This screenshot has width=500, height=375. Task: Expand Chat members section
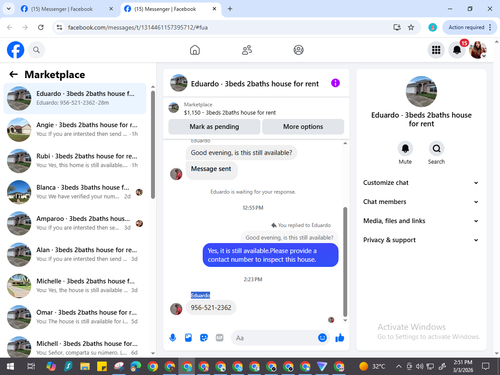point(421,202)
